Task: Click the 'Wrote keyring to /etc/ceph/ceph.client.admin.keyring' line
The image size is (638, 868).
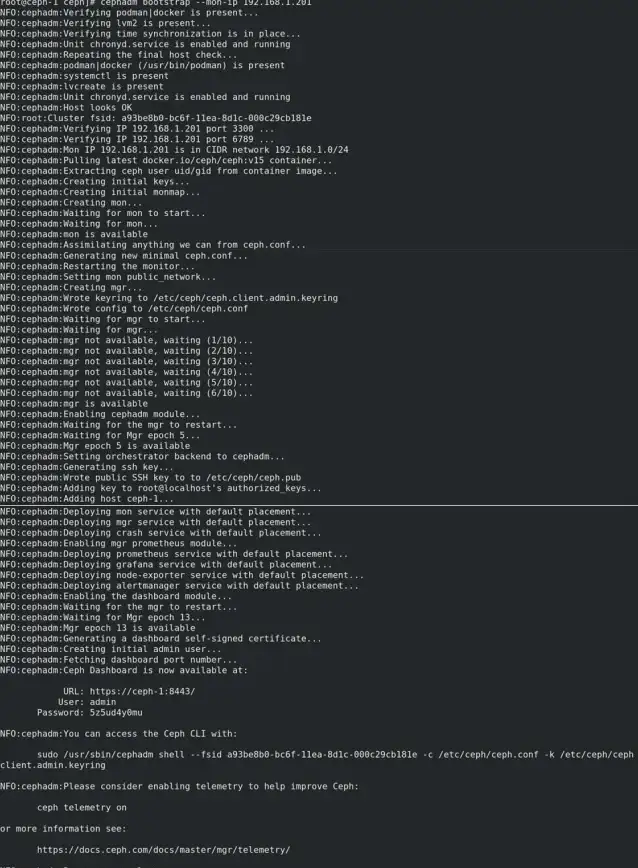Action: (x=169, y=298)
